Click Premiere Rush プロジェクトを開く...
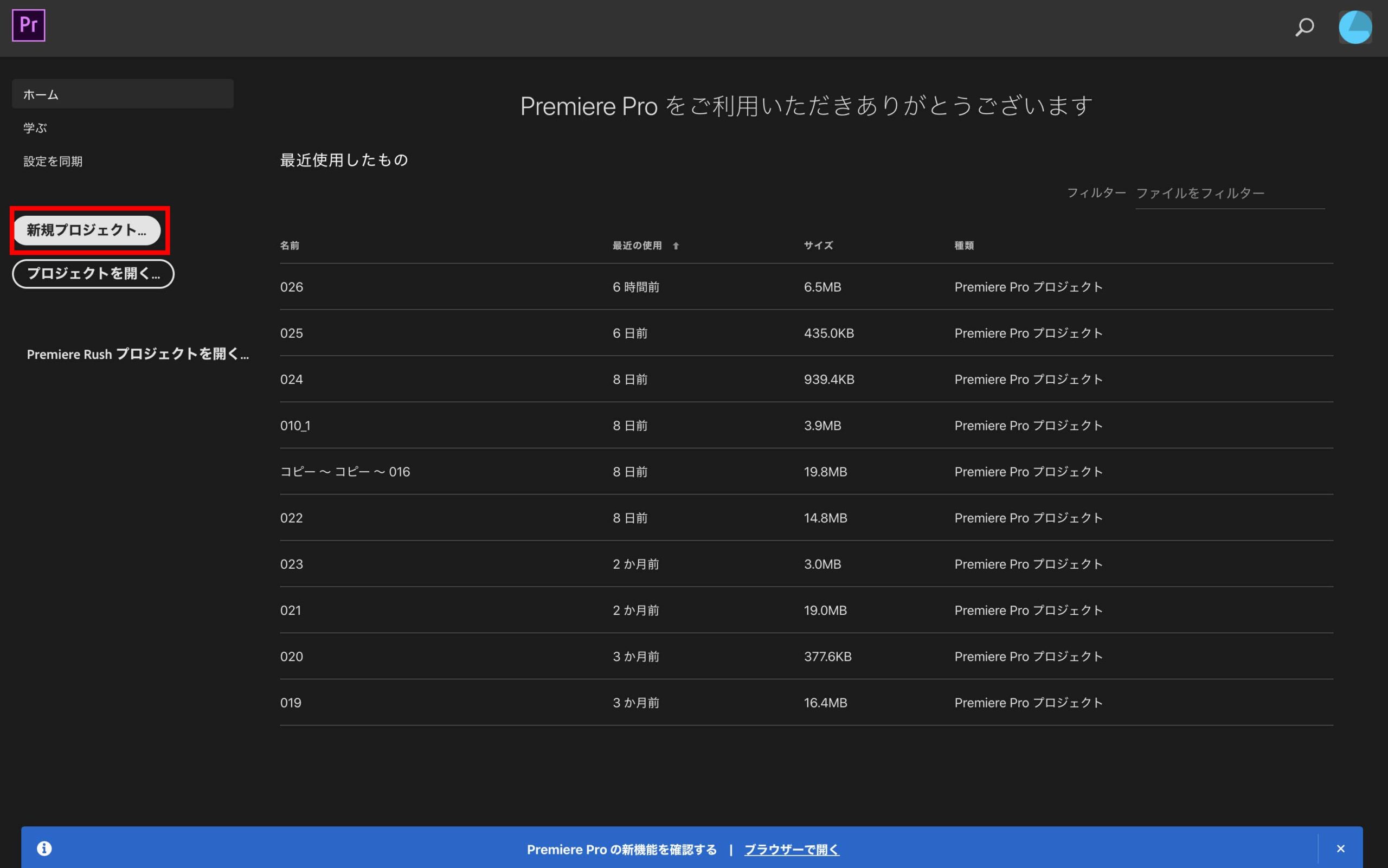The width and height of the screenshot is (1388, 868). (x=138, y=354)
